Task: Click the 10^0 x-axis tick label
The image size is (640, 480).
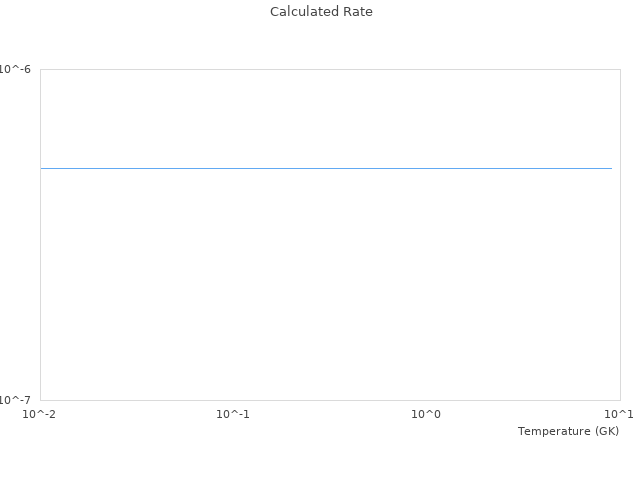Action: point(427,413)
